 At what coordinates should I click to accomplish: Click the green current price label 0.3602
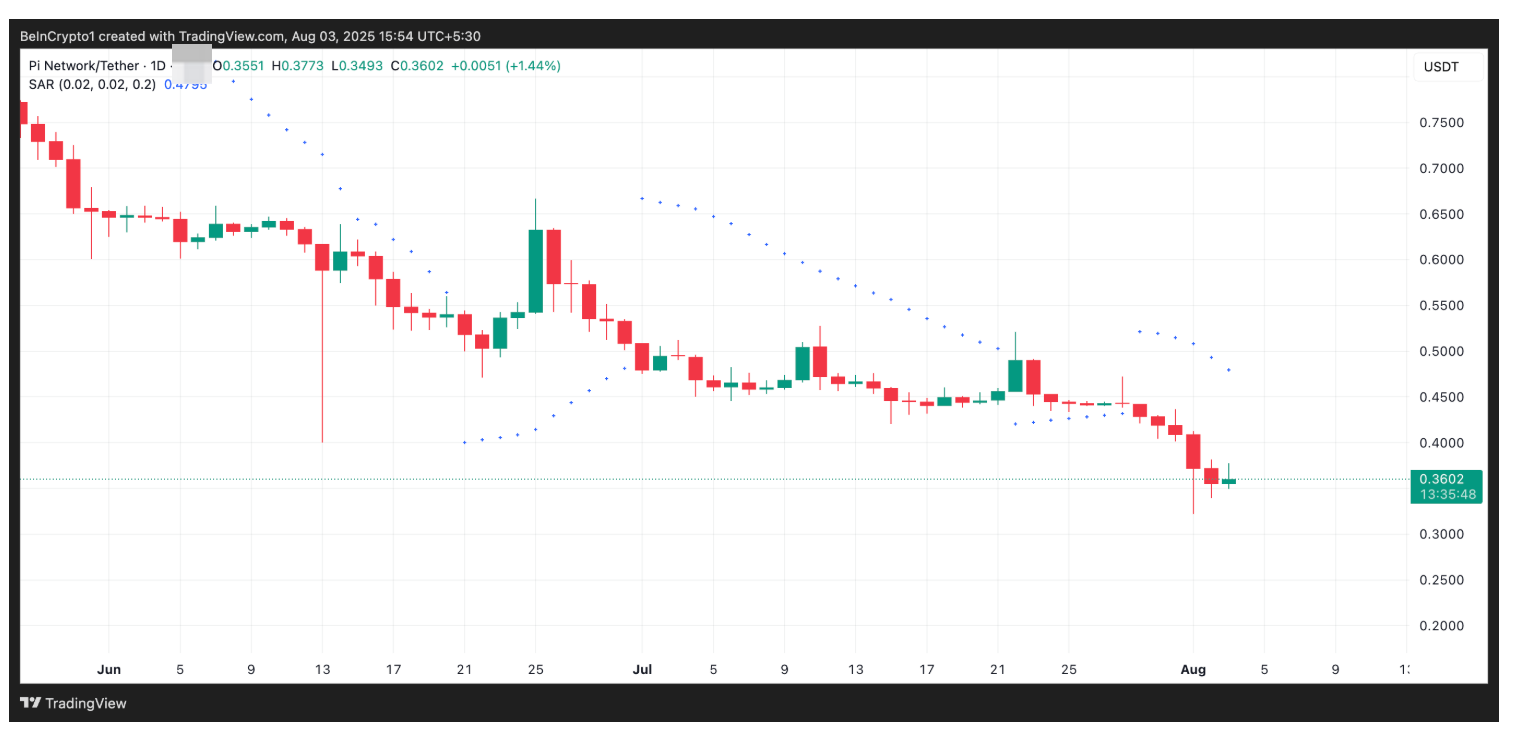(1445, 479)
